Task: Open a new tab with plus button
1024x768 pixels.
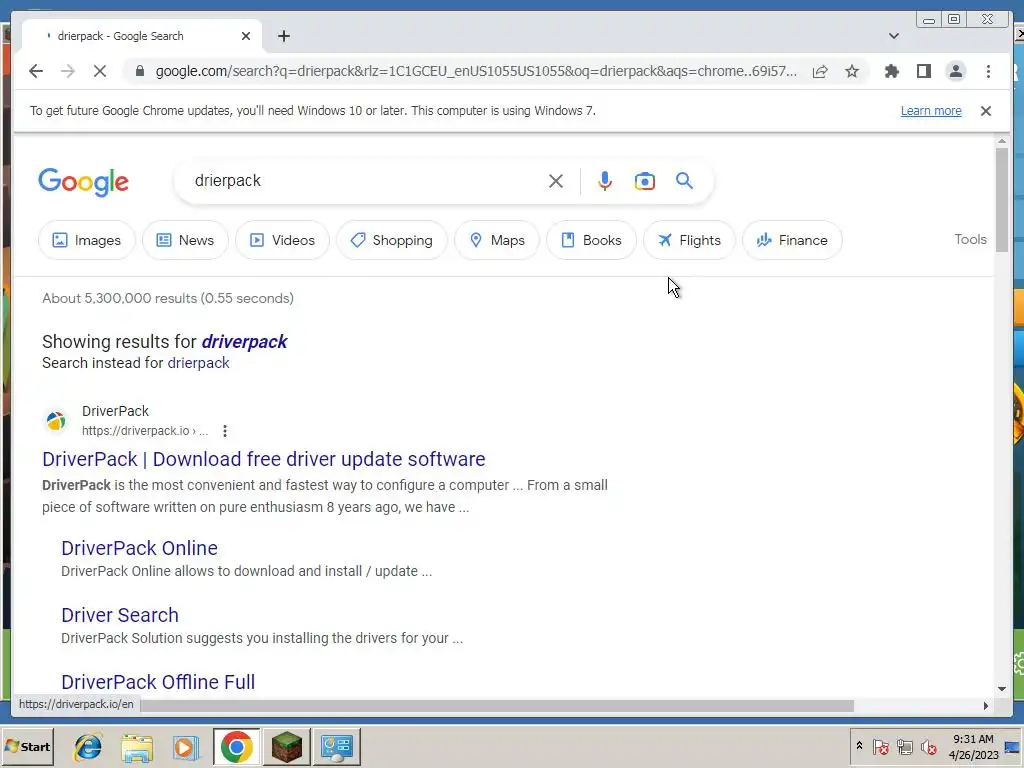Action: pyautogui.click(x=283, y=36)
